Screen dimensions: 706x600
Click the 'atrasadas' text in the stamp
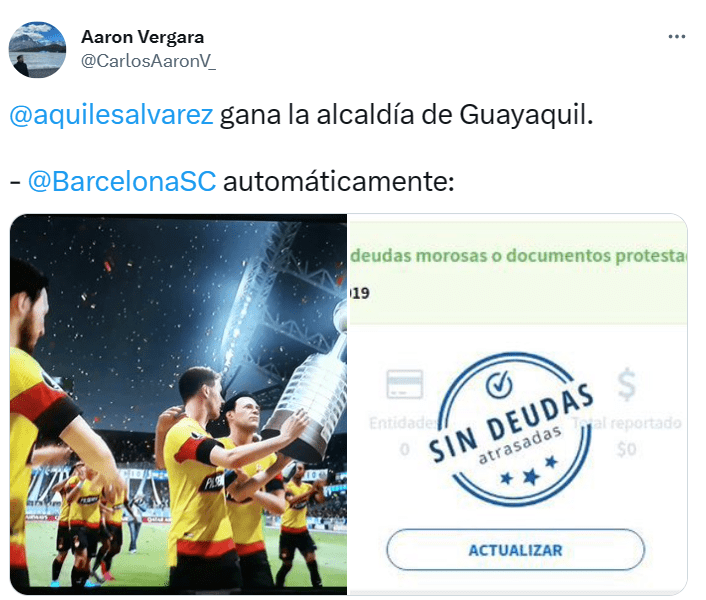point(520,444)
